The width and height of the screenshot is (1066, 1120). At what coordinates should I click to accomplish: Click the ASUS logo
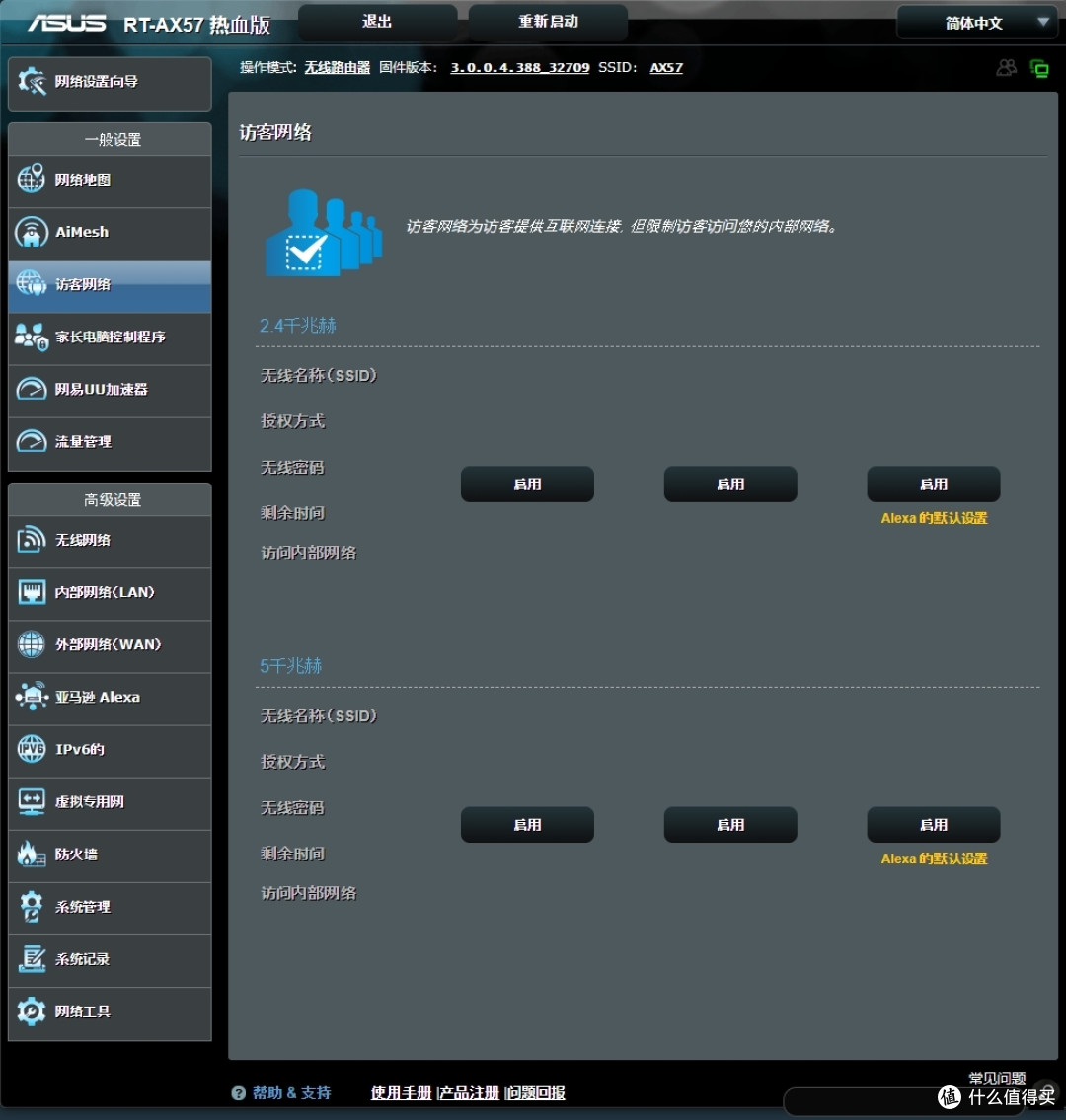pyautogui.click(x=66, y=24)
